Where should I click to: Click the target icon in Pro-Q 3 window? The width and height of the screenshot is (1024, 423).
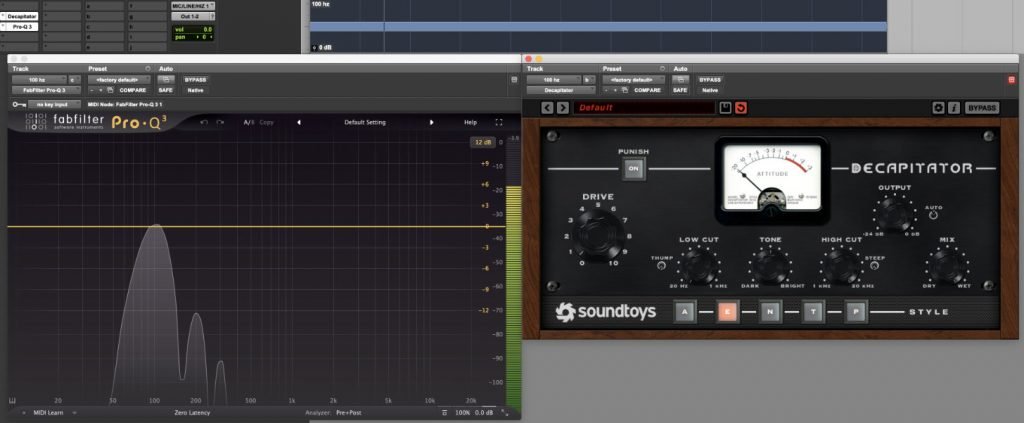tap(514, 80)
